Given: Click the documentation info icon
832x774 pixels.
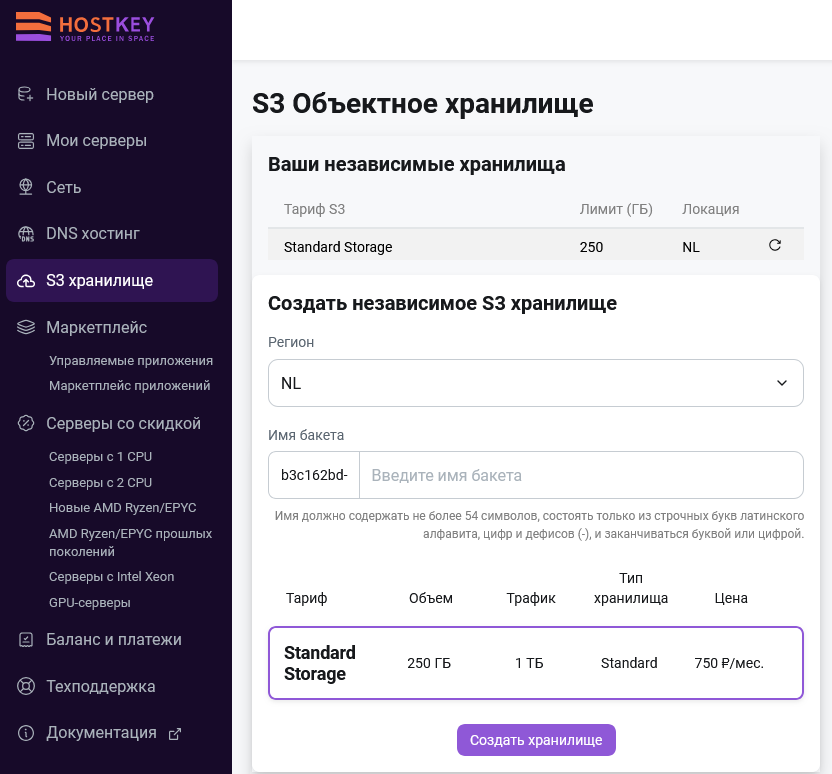Looking at the screenshot, I should pos(25,733).
